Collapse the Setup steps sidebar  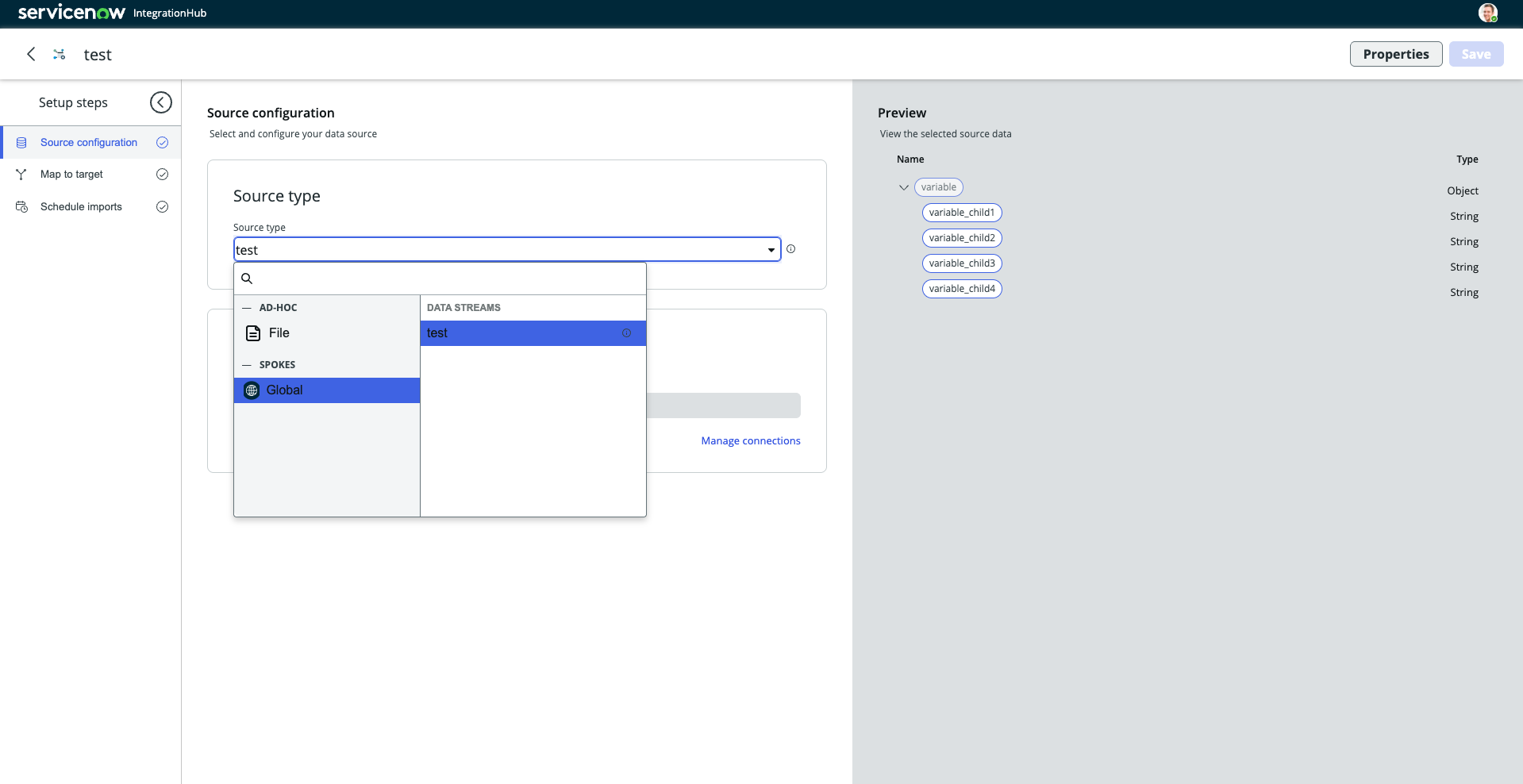[x=160, y=102]
